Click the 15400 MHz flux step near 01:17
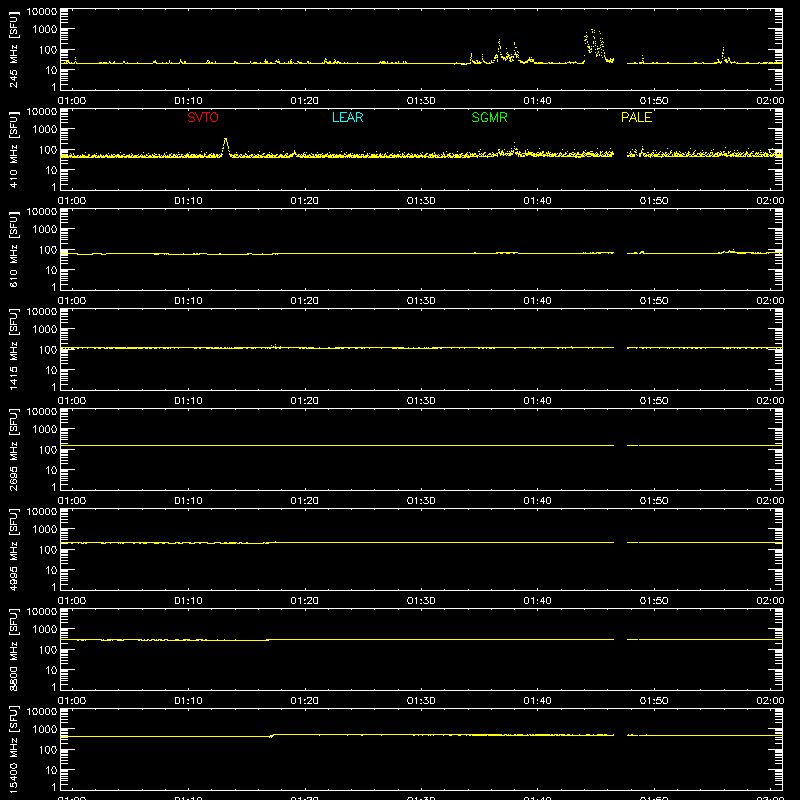This screenshot has height=800, width=800. coord(271,736)
